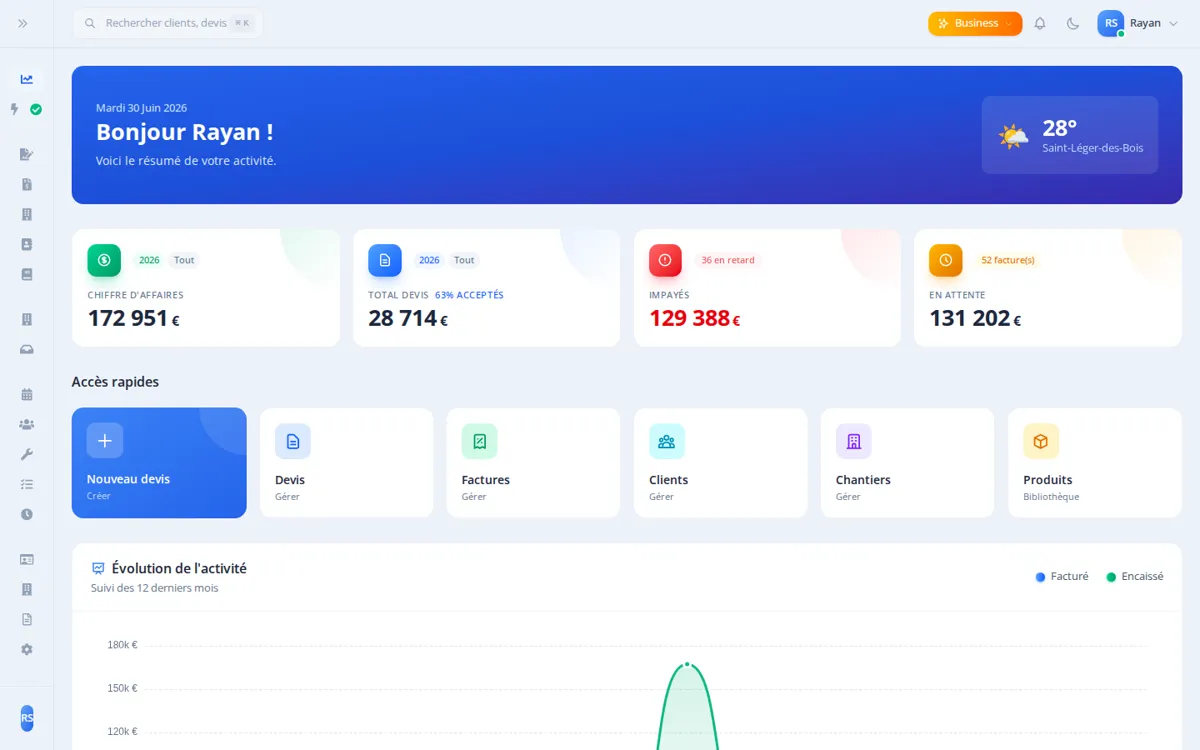Click the green dollar revenue icon
This screenshot has height=750, width=1200.
tap(104, 260)
